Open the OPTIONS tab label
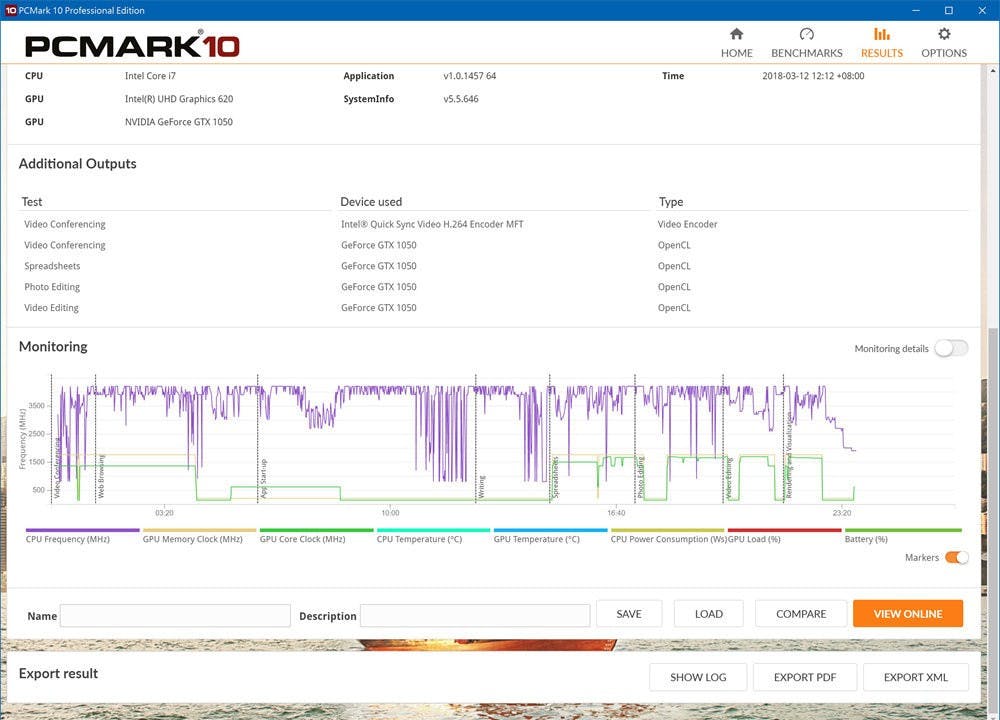Image resolution: width=1000 pixels, height=720 pixels. (944, 53)
